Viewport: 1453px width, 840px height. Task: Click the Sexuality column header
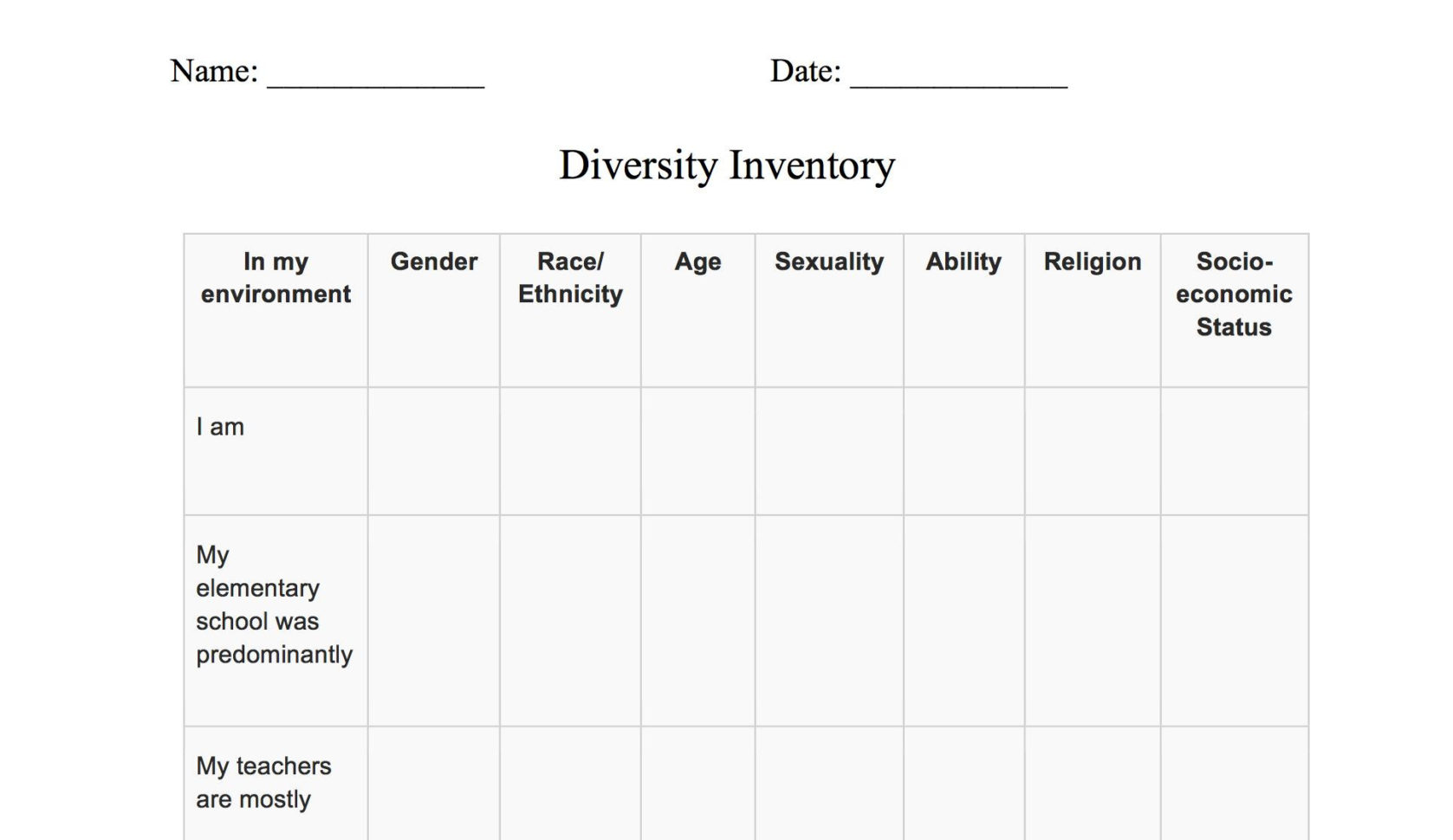click(x=828, y=262)
